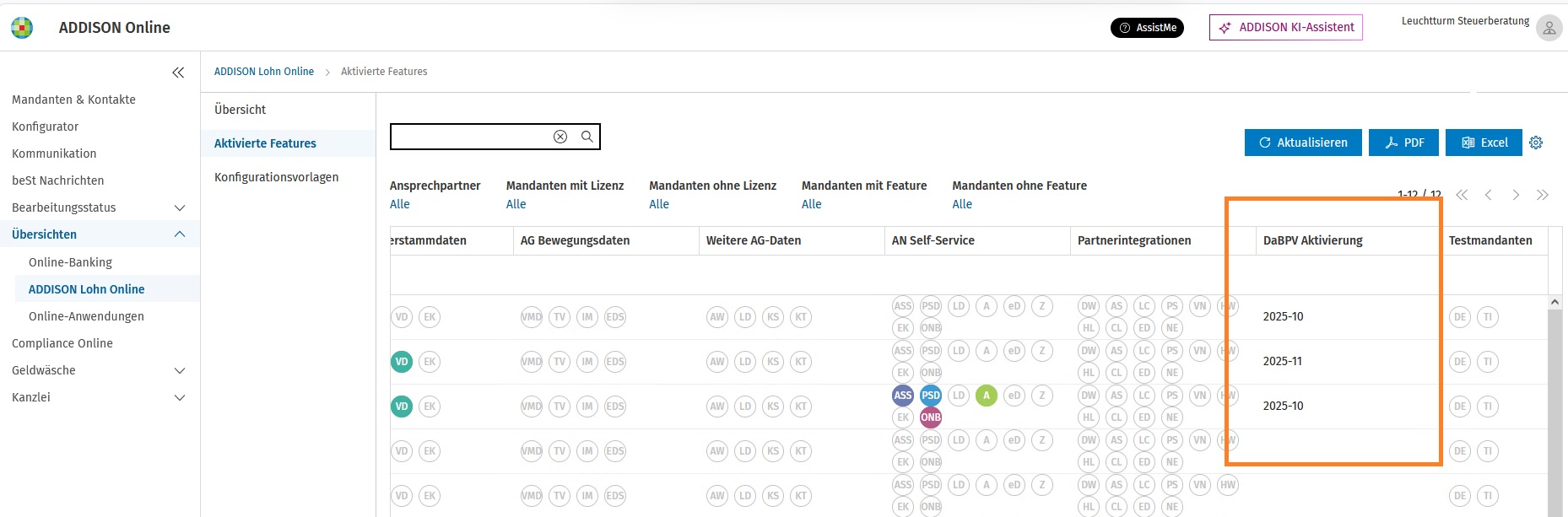Click the VN badge in the 2025-11 row
The width and height of the screenshot is (1568, 517).
(1200, 351)
